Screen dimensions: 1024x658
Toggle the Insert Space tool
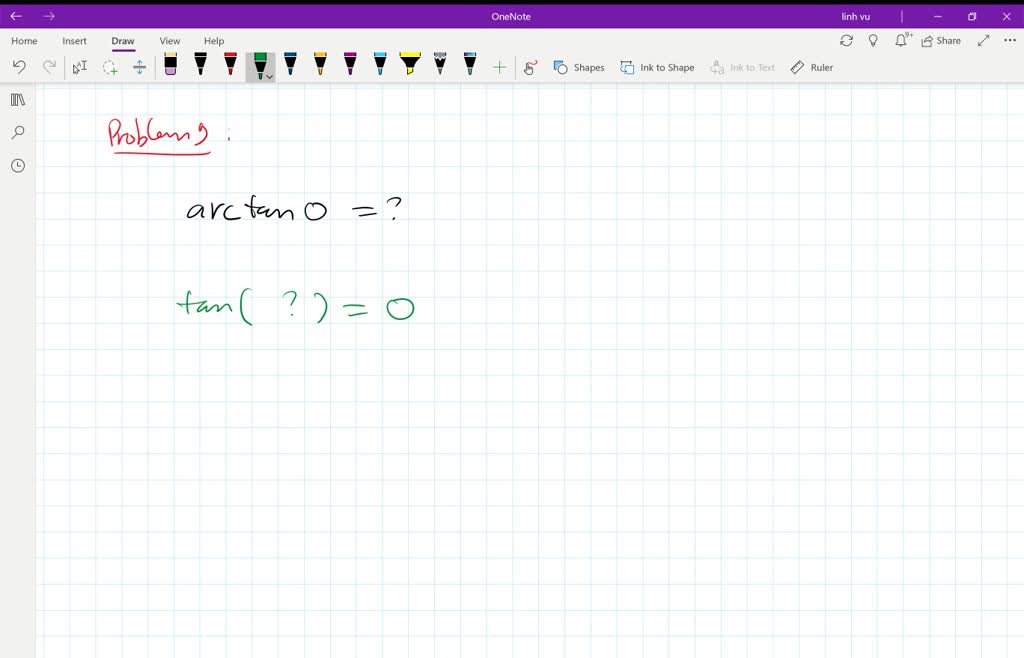(x=139, y=66)
